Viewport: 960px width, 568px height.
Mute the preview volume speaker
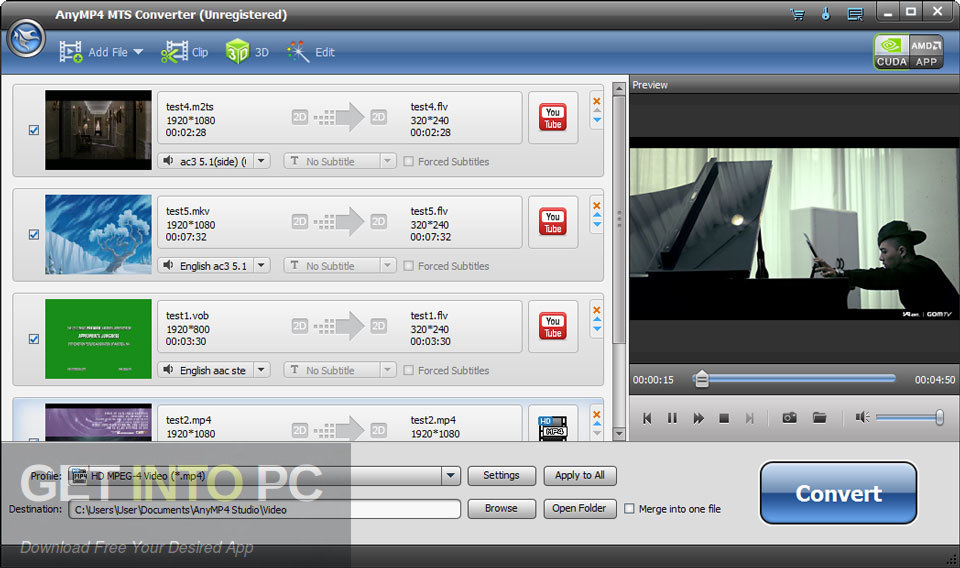pyautogui.click(x=862, y=417)
